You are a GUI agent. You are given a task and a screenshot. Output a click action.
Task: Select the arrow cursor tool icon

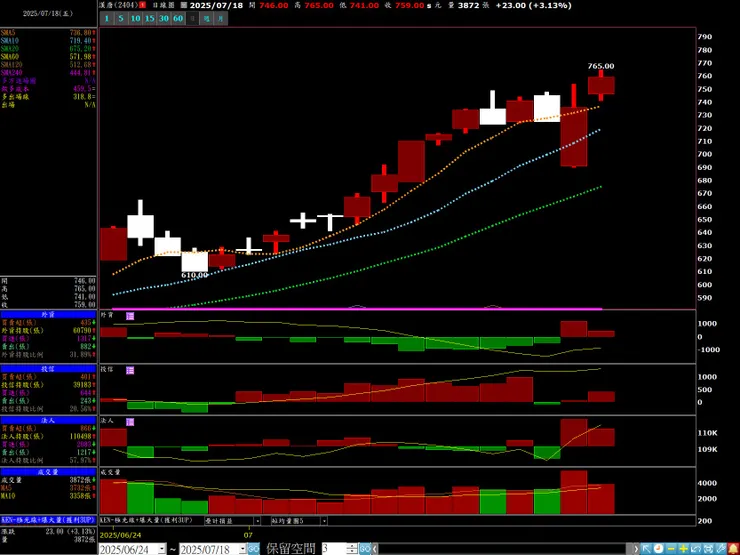tap(646, 549)
